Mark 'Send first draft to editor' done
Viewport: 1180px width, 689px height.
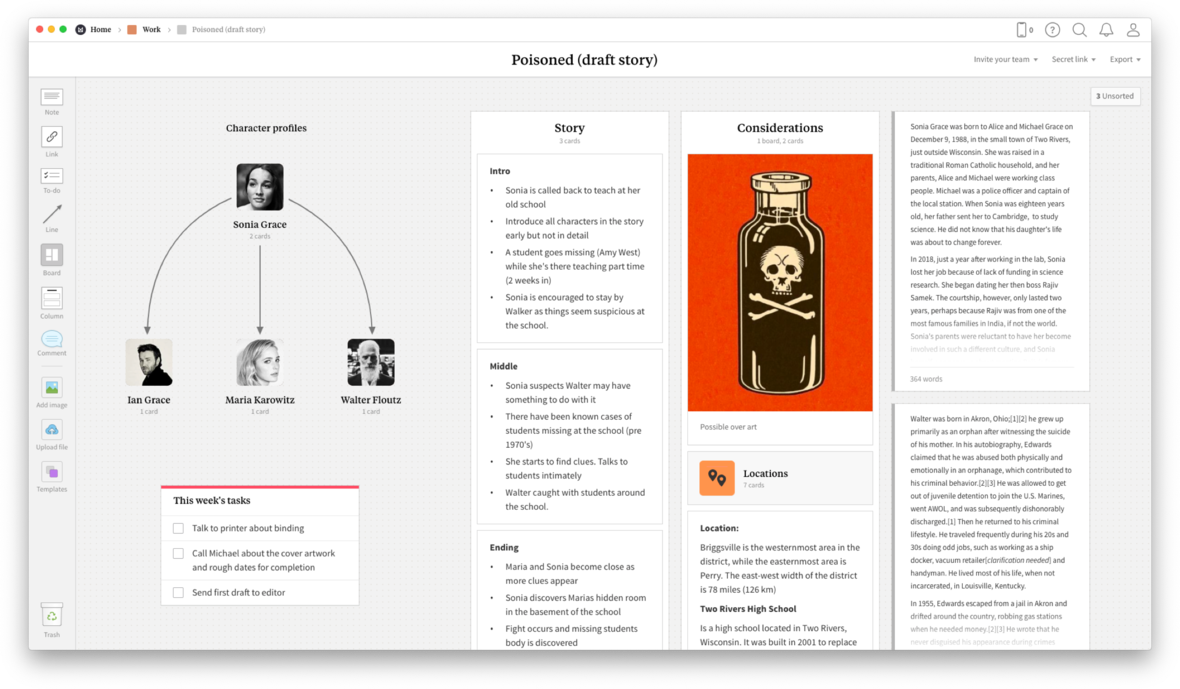pyautogui.click(x=178, y=592)
